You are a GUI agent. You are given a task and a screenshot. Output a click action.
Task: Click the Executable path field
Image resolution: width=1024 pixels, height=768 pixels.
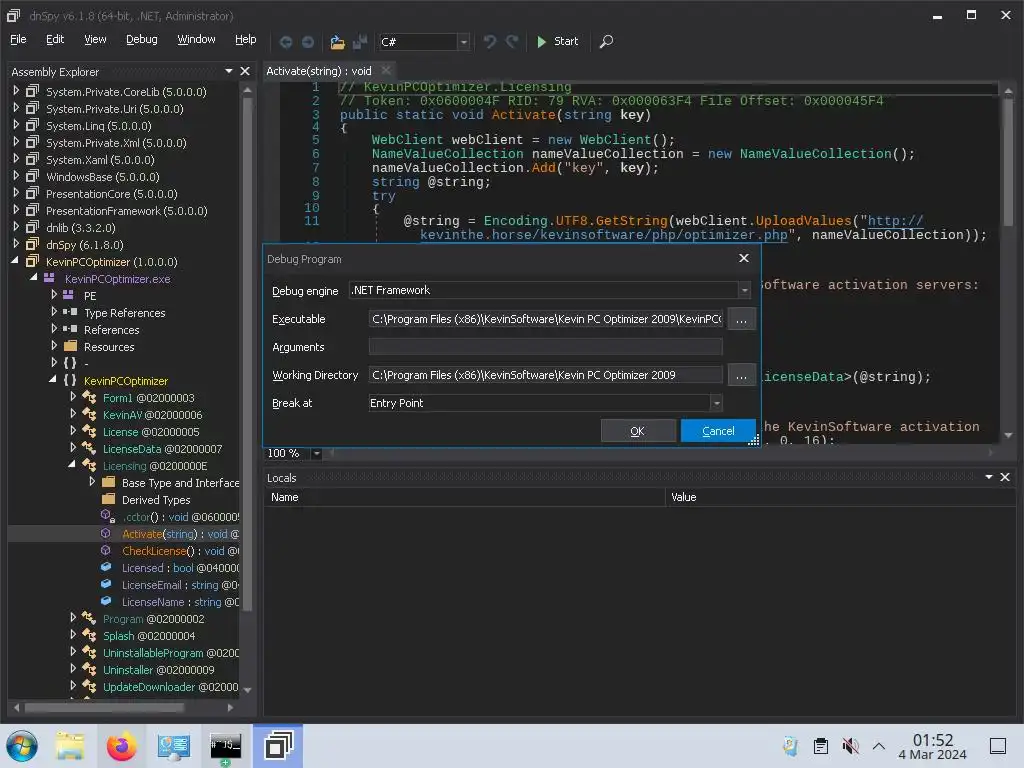pos(545,319)
